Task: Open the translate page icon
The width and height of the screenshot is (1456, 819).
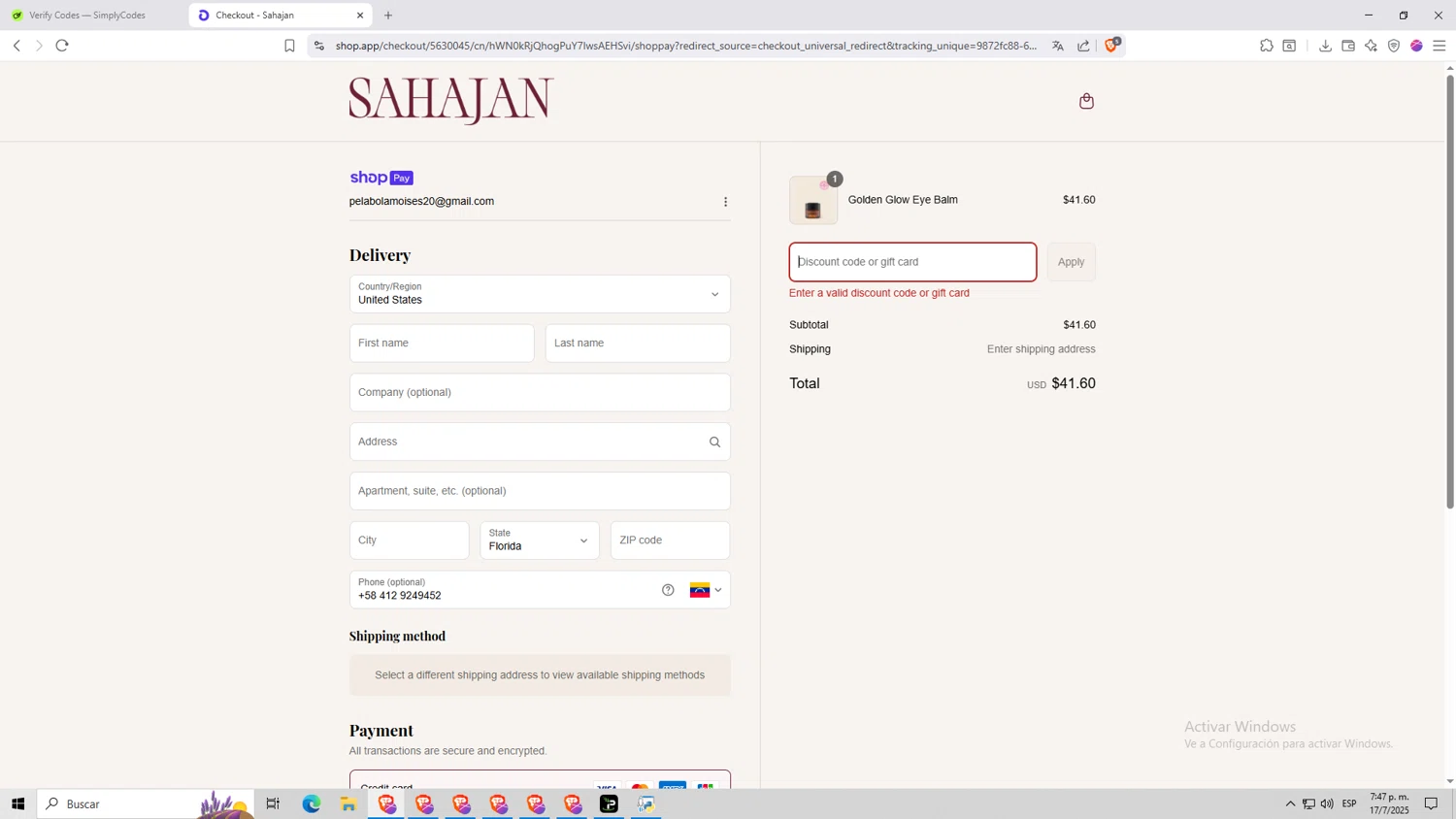Action: click(x=1058, y=46)
